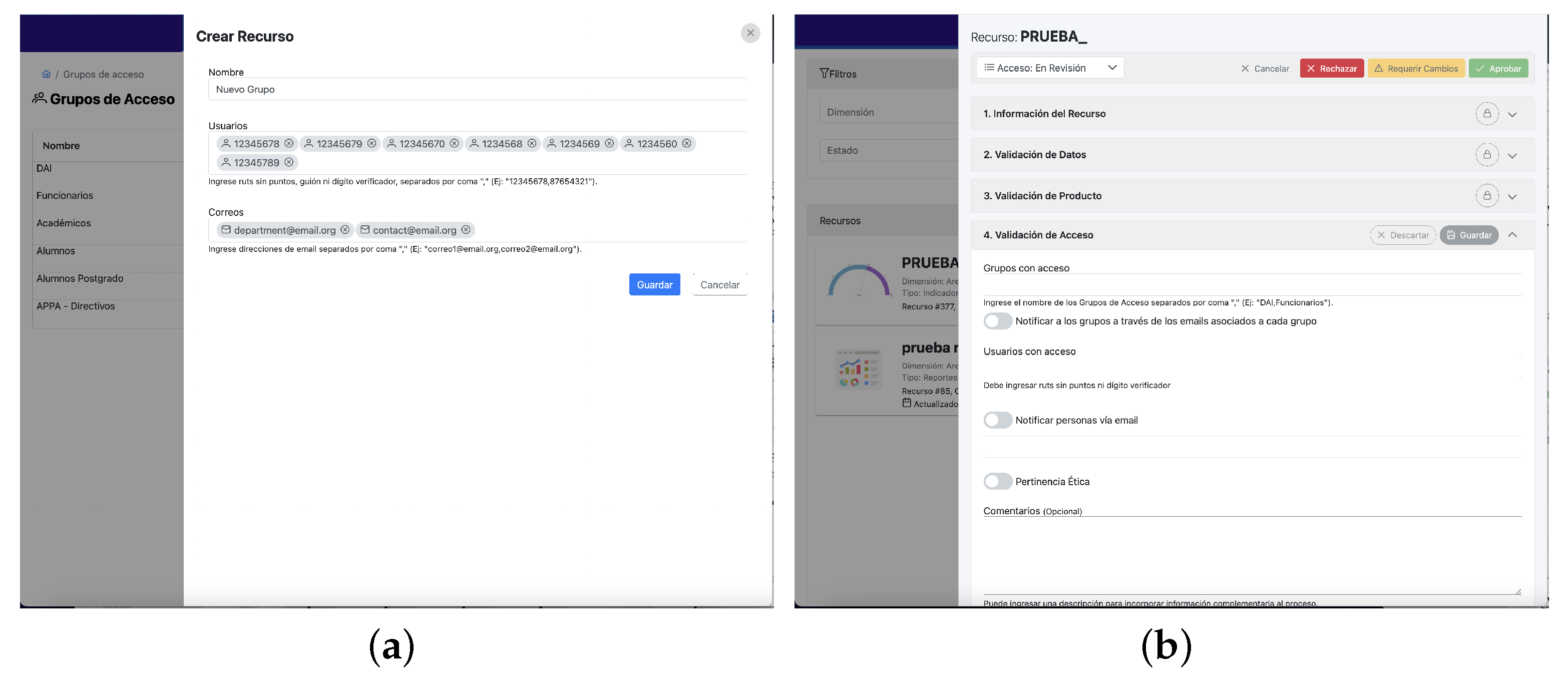Enable notify groups via emails toggle

pos(997,321)
